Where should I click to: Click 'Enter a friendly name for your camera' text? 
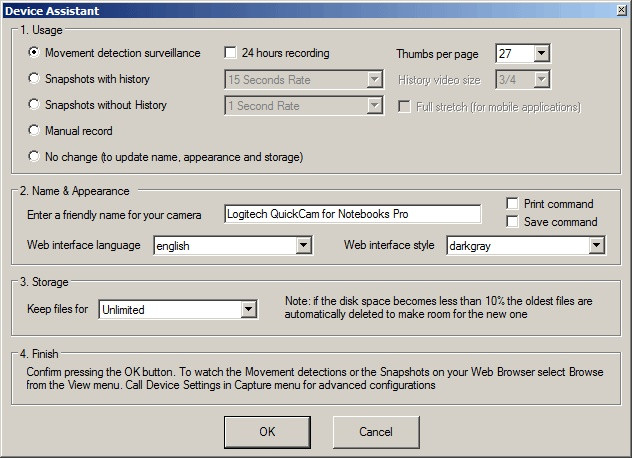(x=114, y=215)
